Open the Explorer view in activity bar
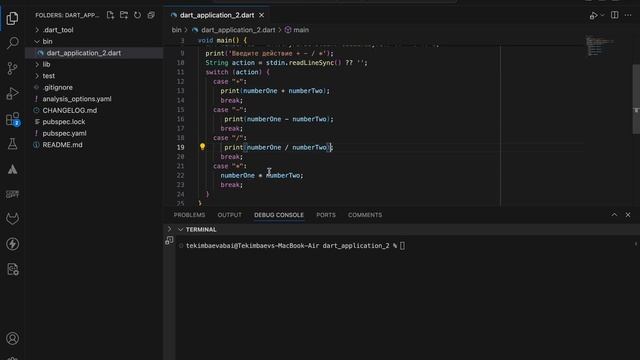This screenshot has height=360, width=640. coord(12,18)
